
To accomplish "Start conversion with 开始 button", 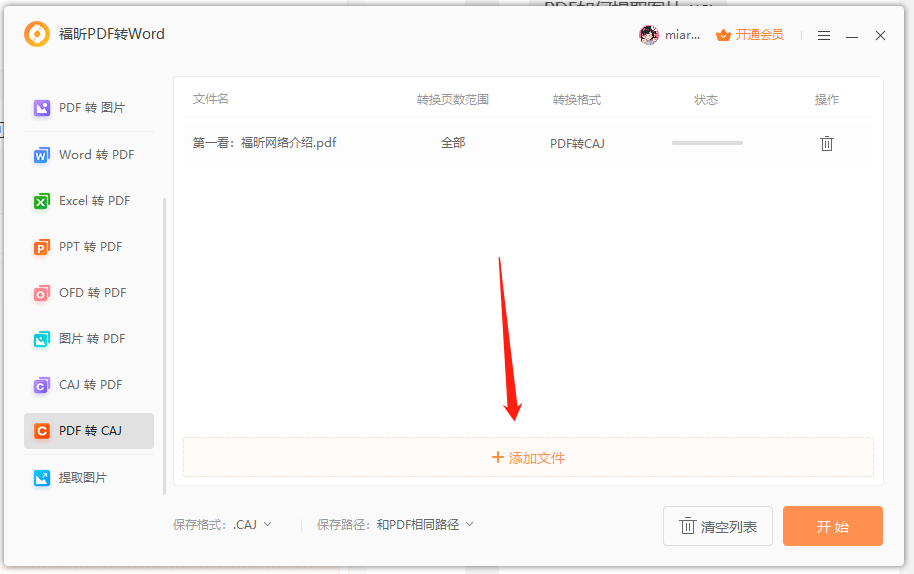I will [x=832, y=526].
